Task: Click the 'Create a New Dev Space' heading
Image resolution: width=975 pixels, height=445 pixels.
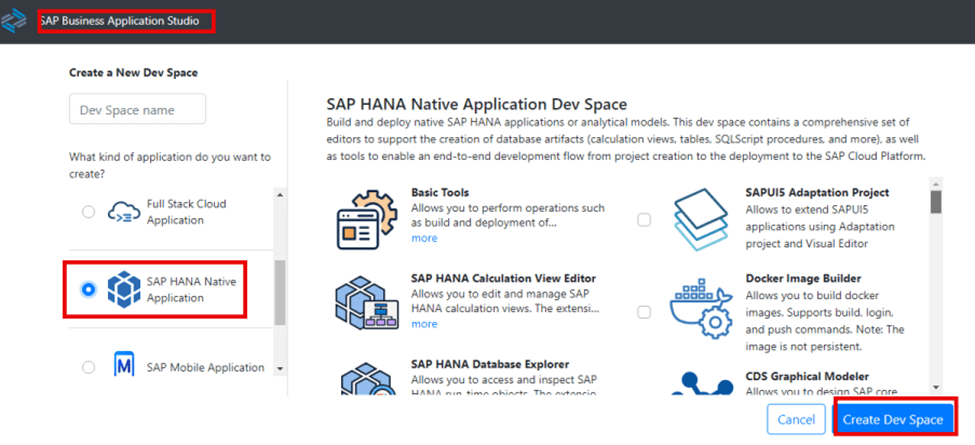Action: tap(133, 73)
